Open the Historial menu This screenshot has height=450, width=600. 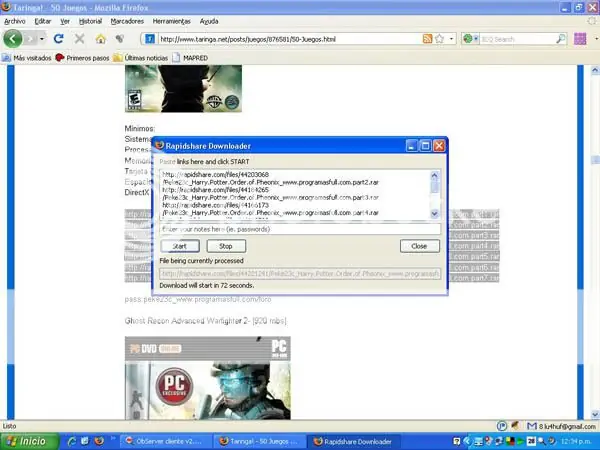(x=90, y=21)
